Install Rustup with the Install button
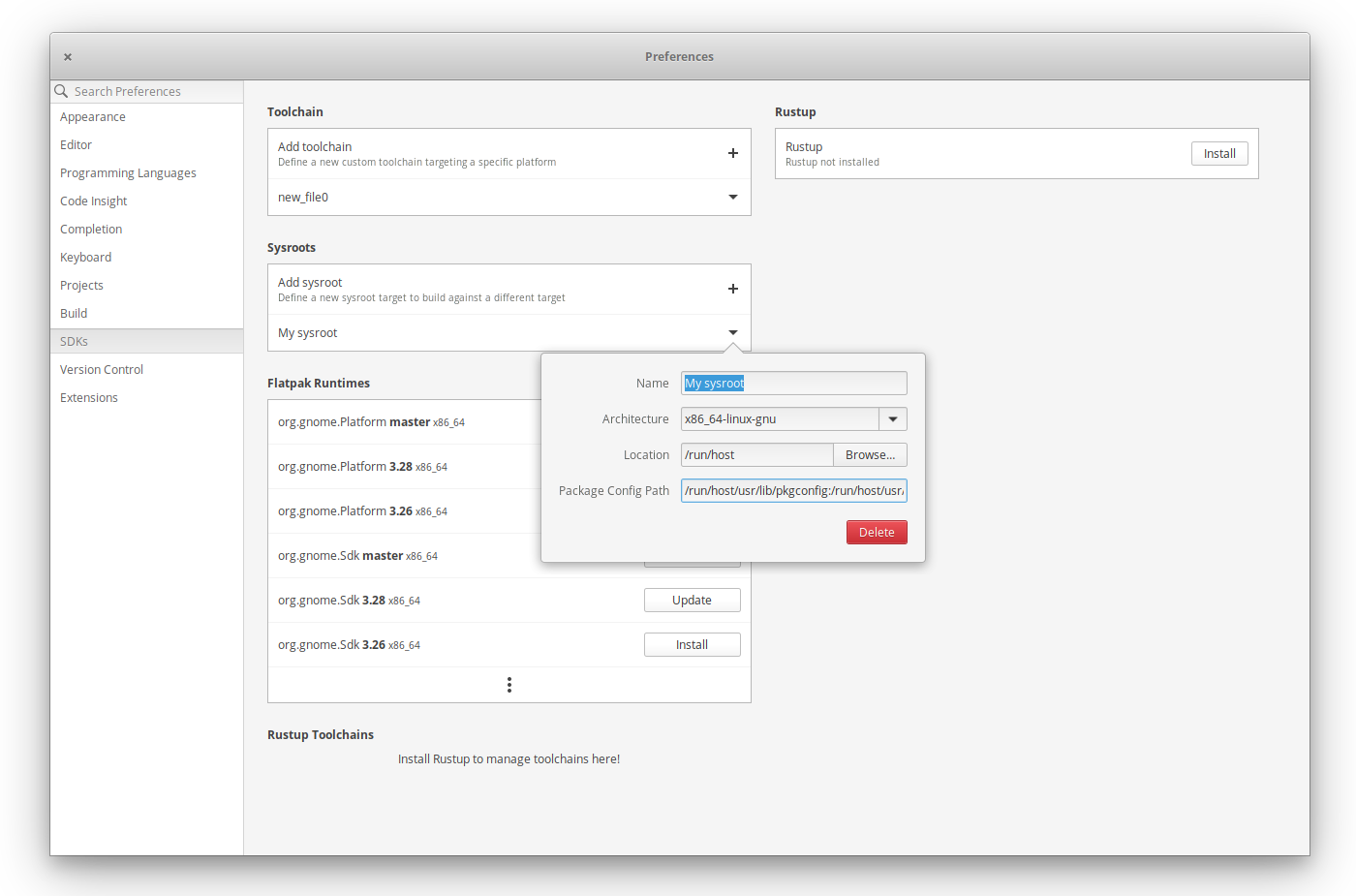 coord(1219,154)
